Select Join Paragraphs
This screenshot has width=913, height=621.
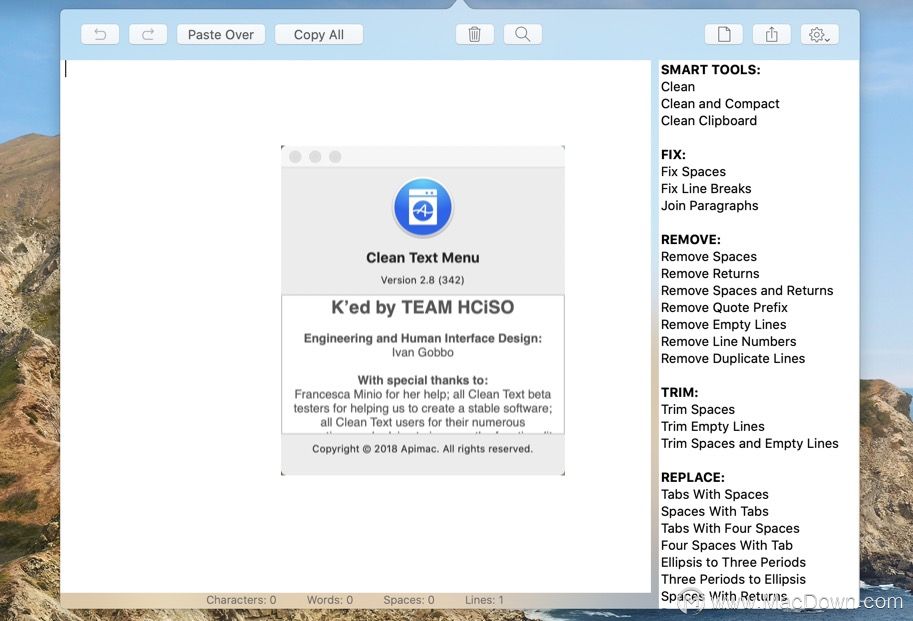pyautogui.click(x=709, y=205)
